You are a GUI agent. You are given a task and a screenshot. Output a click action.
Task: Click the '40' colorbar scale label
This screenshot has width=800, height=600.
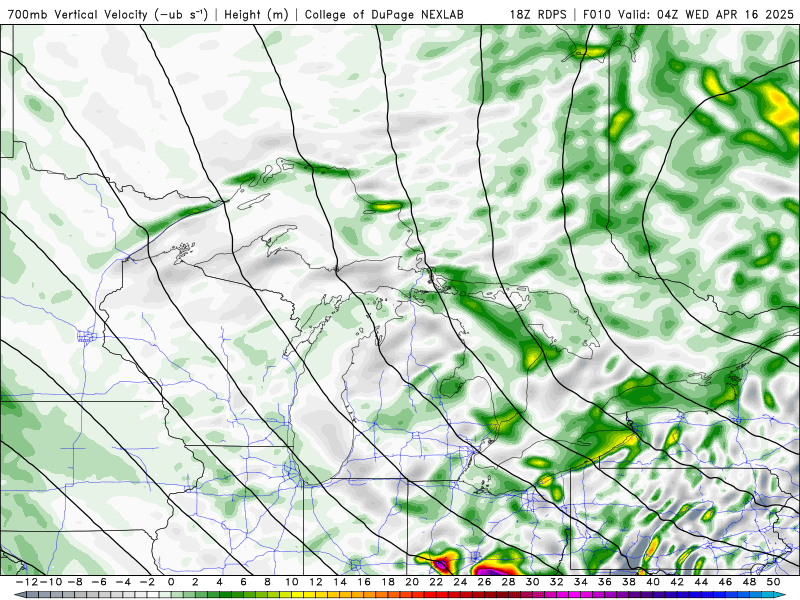[x=653, y=582]
